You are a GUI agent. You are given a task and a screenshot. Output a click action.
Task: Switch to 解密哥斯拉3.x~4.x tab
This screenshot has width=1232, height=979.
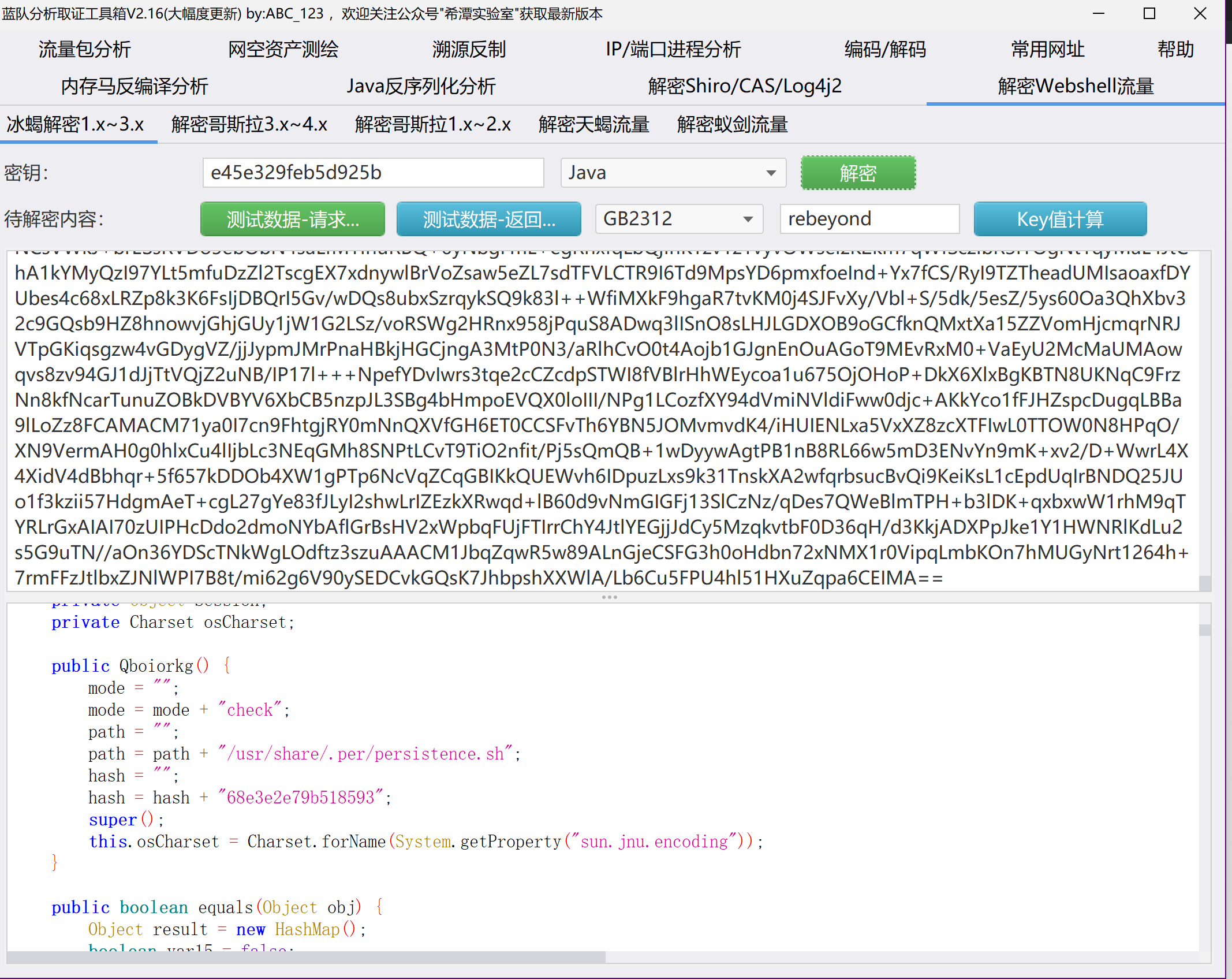coord(249,124)
